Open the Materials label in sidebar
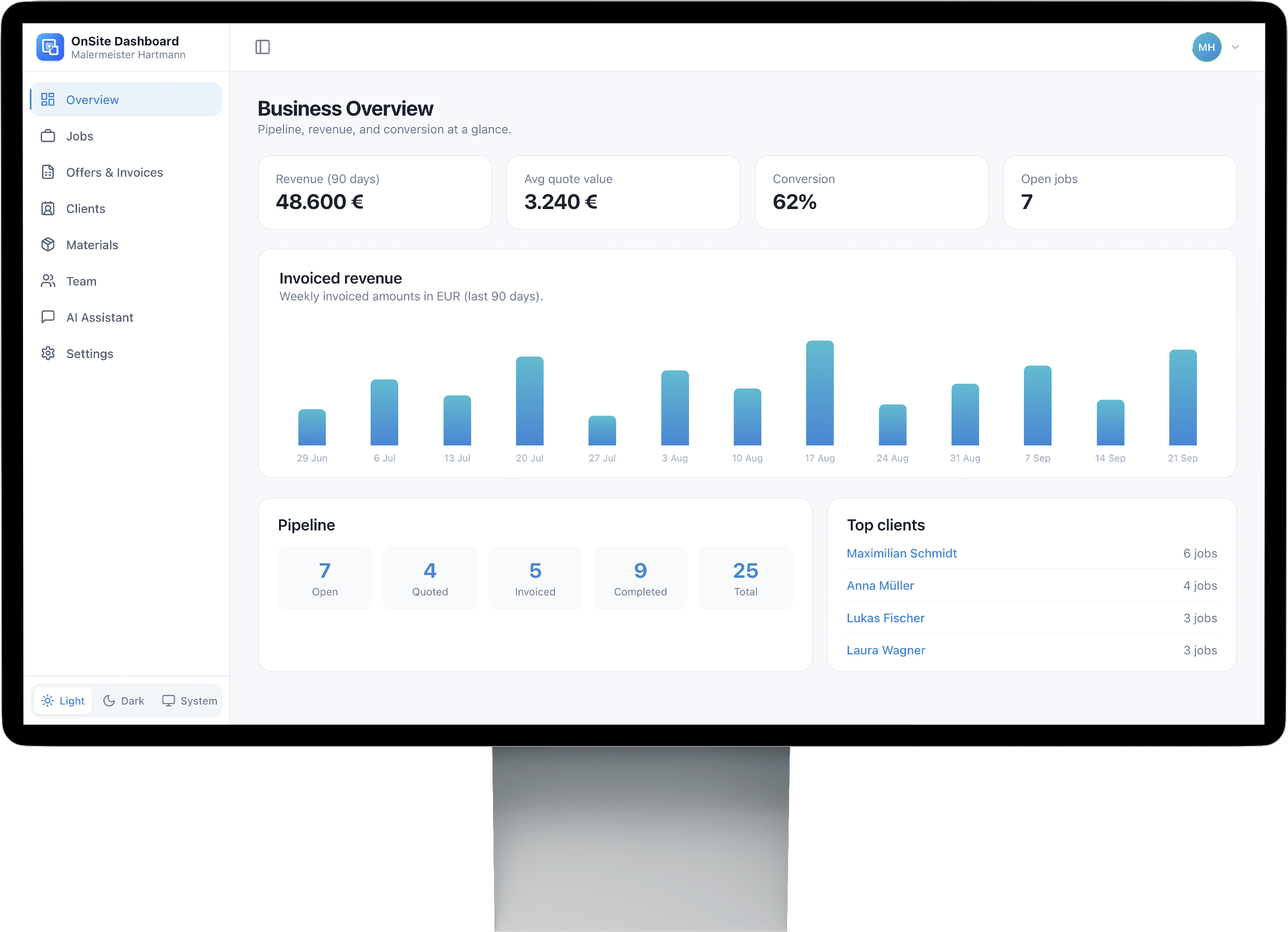The height and width of the screenshot is (932, 1288). click(92, 245)
